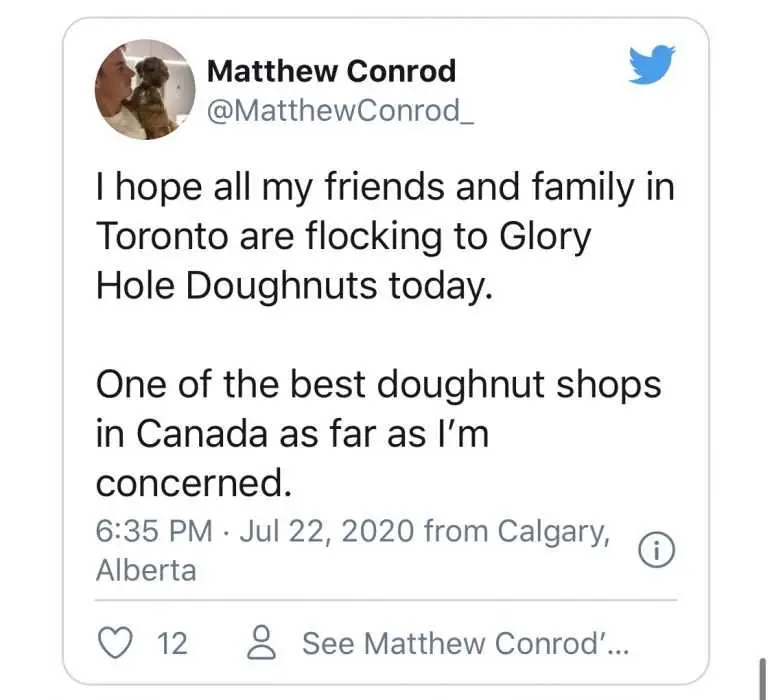Like the tweet with the heart icon
772x700 pixels.
click(x=115, y=643)
